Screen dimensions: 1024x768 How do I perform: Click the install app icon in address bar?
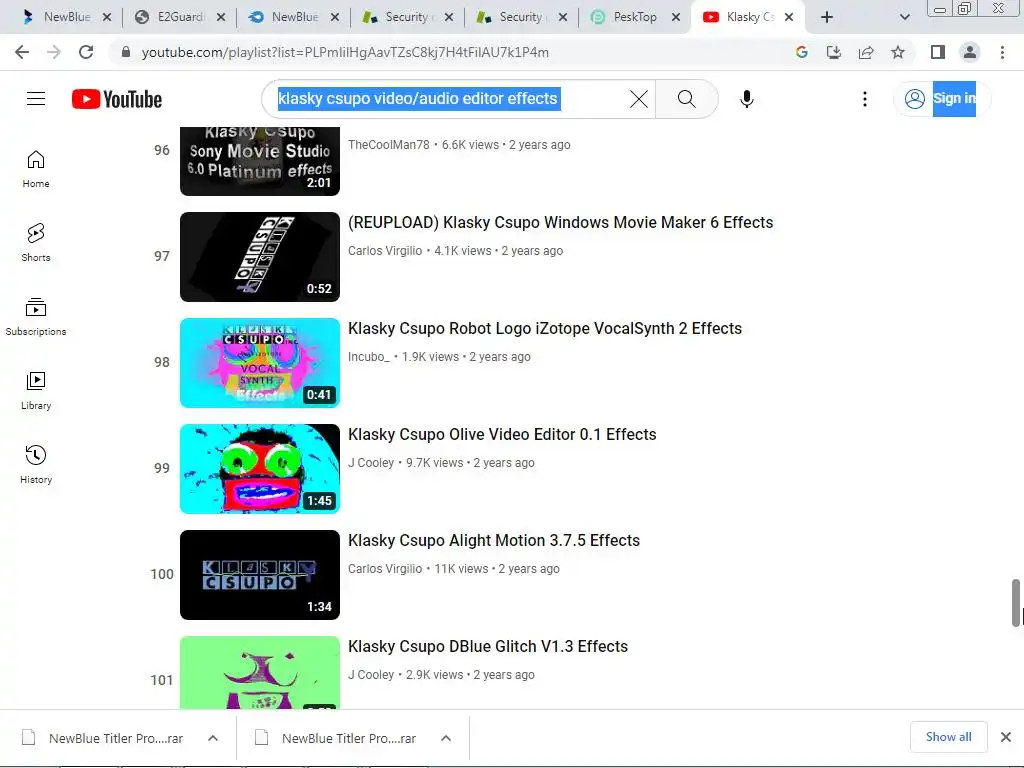pyautogui.click(x=834, y=52)
